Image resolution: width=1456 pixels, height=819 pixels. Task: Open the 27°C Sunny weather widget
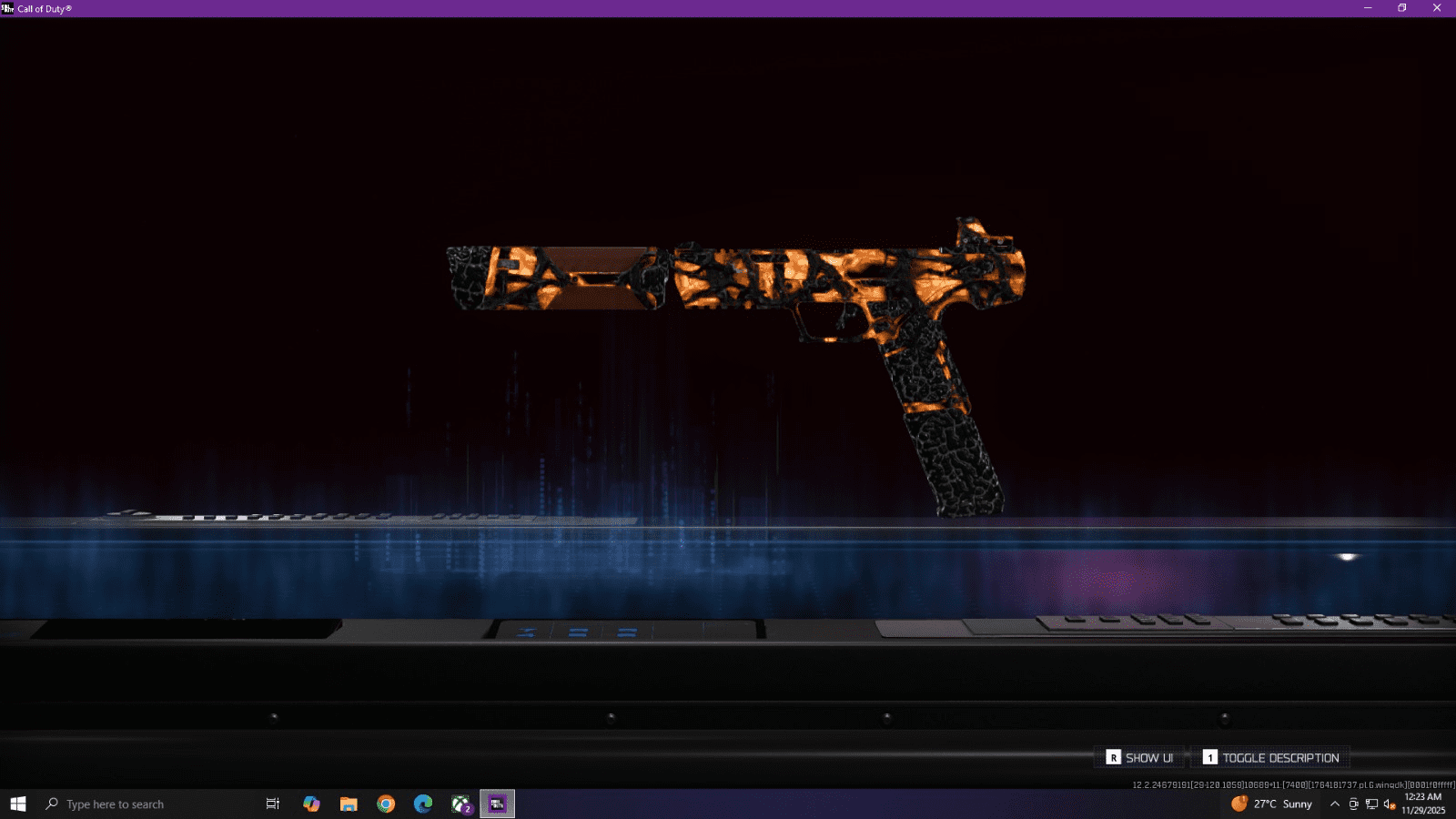(1271, 804)
